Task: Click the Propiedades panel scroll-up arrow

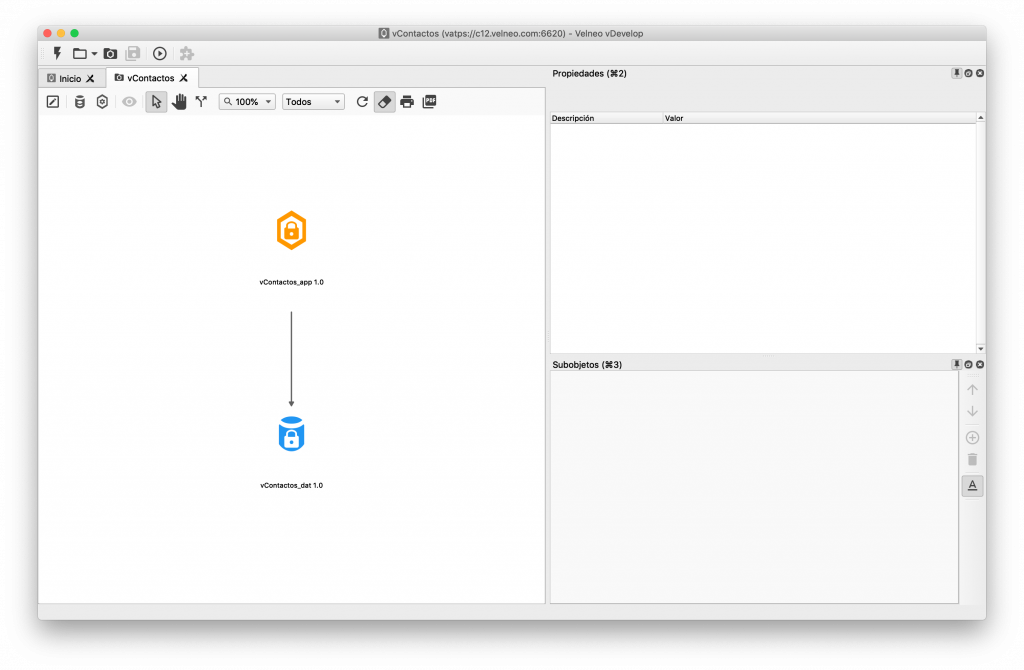Action: pyautogui.click(x=981, y=118)
